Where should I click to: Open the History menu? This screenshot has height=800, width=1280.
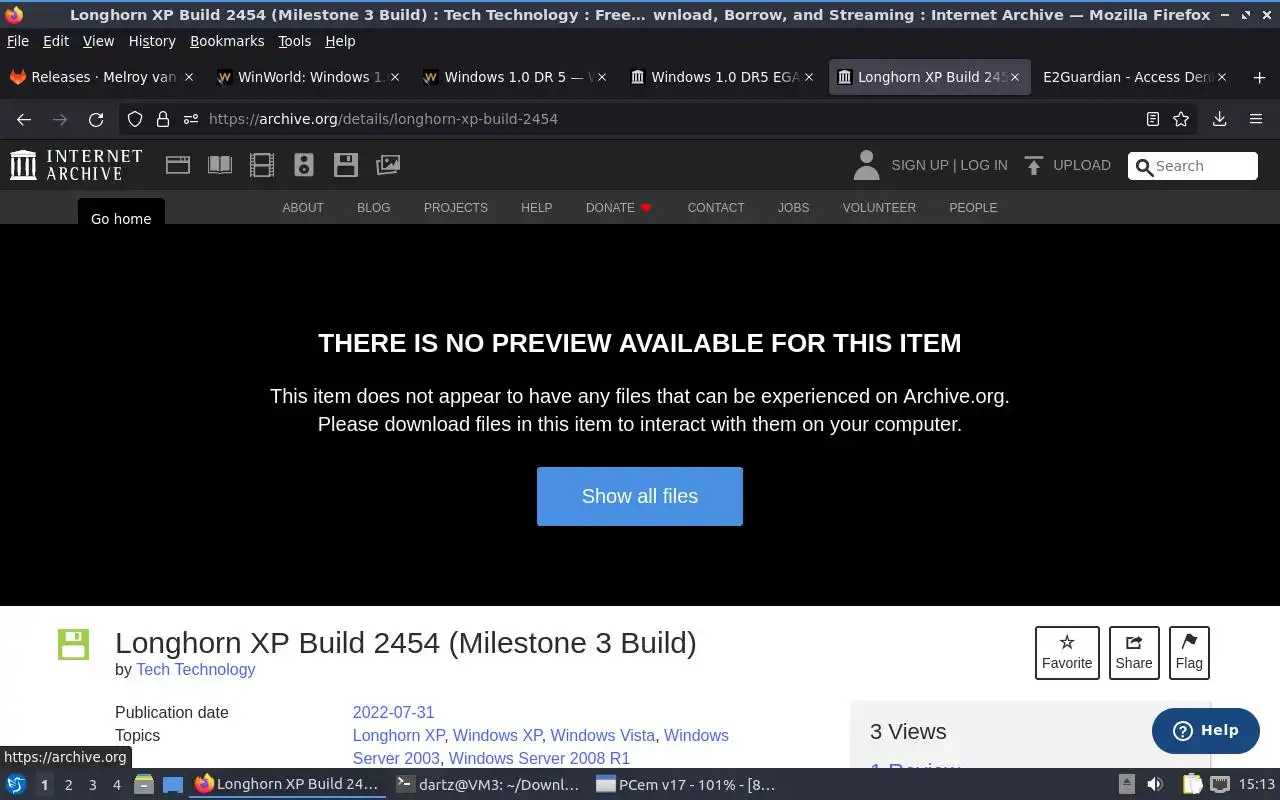click(152, 41)
